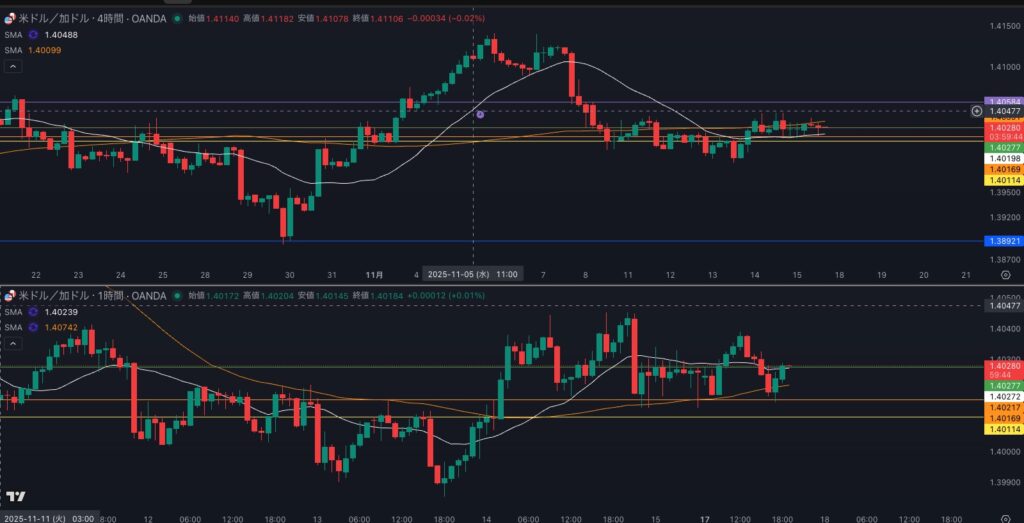
Task: Collapse the indicator legend on 4-hour chart
Action: [x=13, y=66]
